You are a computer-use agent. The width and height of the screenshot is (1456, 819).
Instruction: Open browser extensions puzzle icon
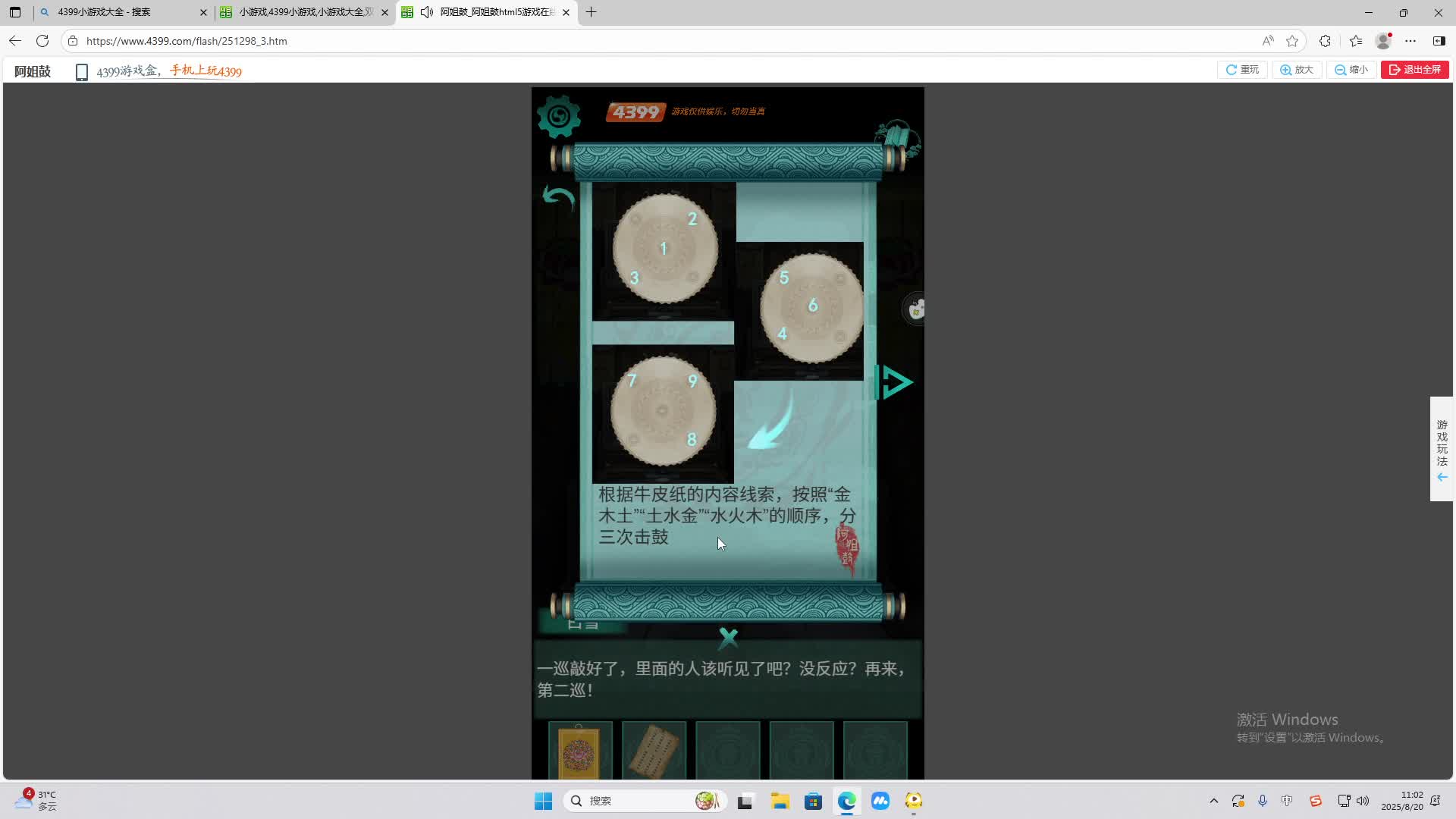point(1325,41)
